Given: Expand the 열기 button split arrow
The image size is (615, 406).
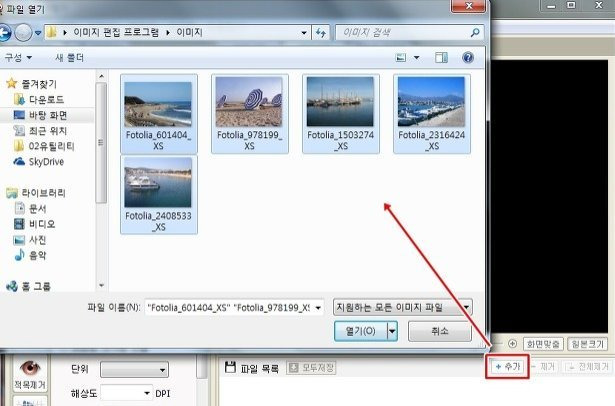Looking at the screenshot, I should tap(392, 331).
